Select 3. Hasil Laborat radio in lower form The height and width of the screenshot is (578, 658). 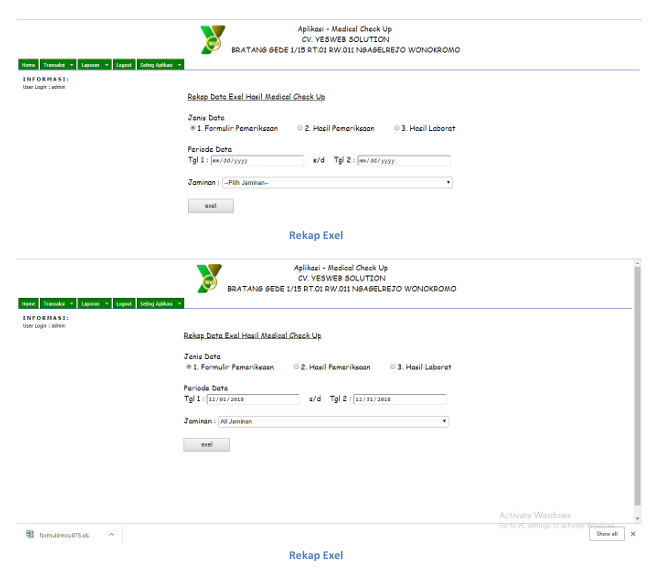point(392,366)
